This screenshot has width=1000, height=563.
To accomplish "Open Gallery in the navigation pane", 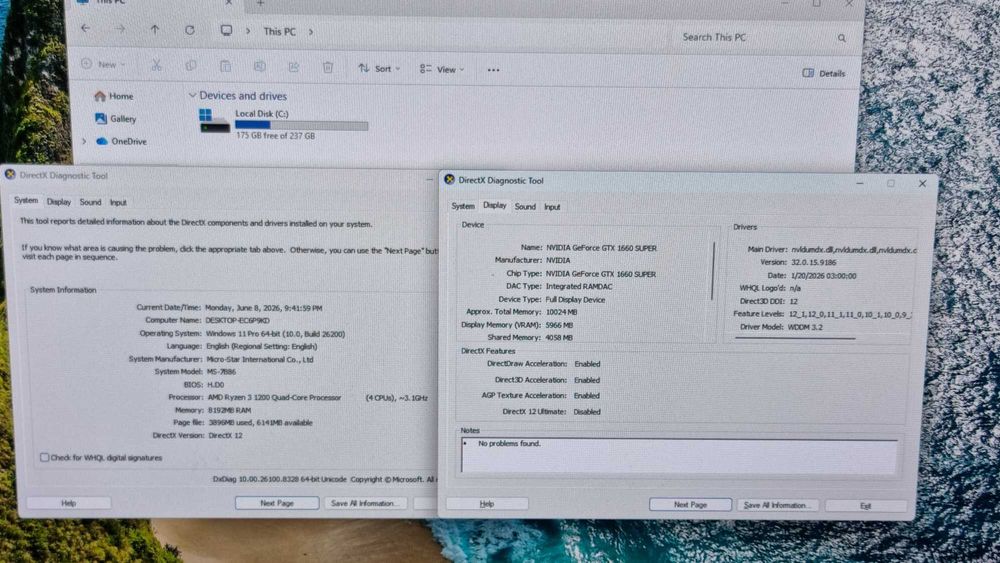I will (115, 119).
